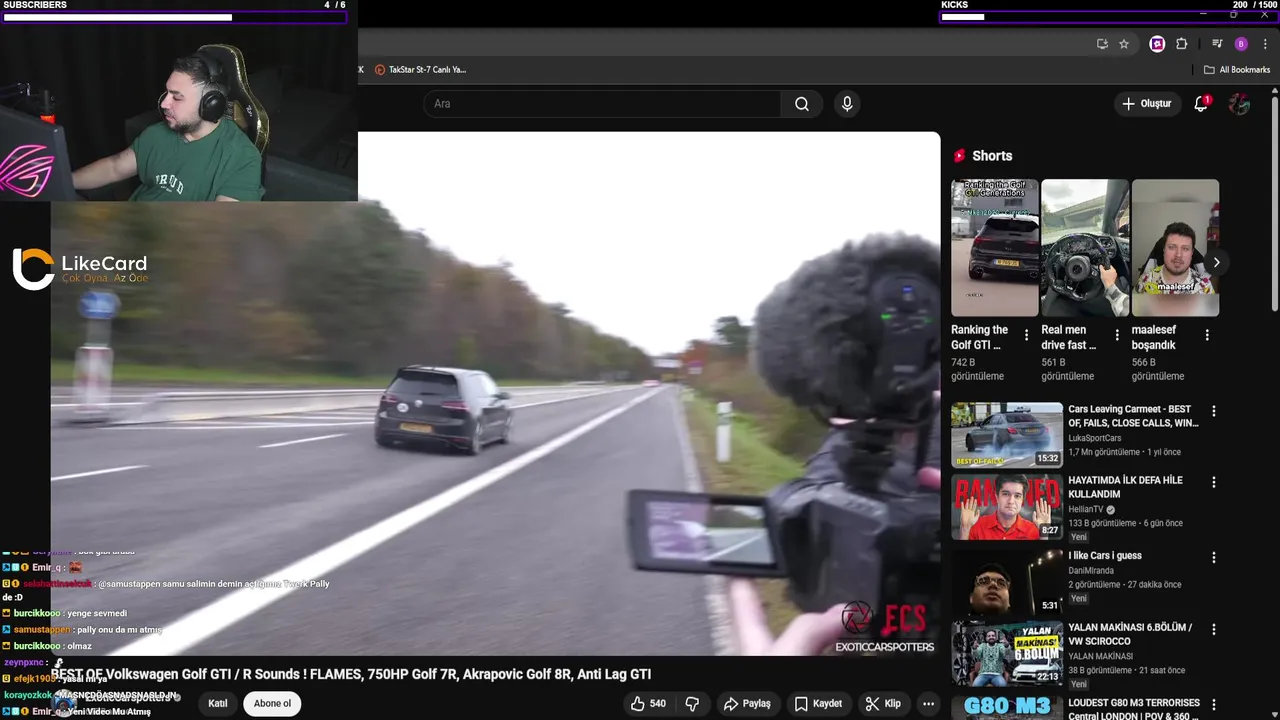Like the video with thumbs up
The width and height of the screenshot is (1280, 720).
[x=648, y=704]
